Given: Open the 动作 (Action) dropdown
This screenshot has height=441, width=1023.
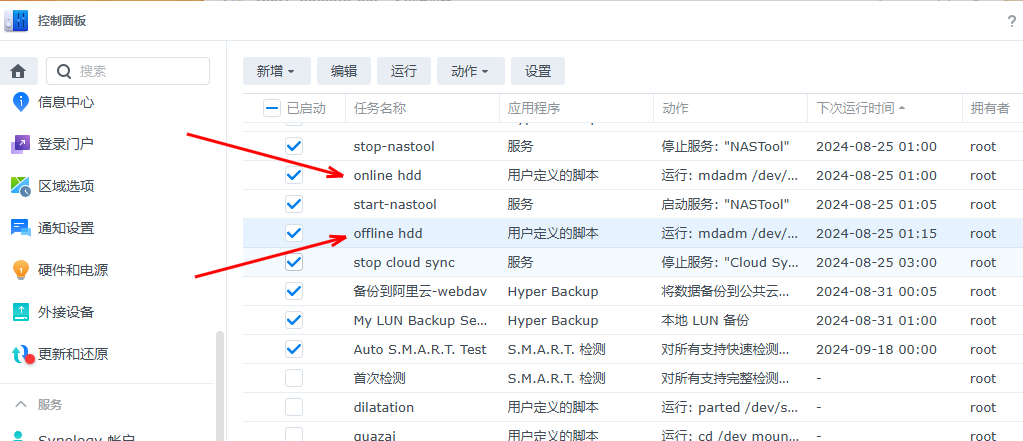Looking at the screenshot, I should coord(470,71).
